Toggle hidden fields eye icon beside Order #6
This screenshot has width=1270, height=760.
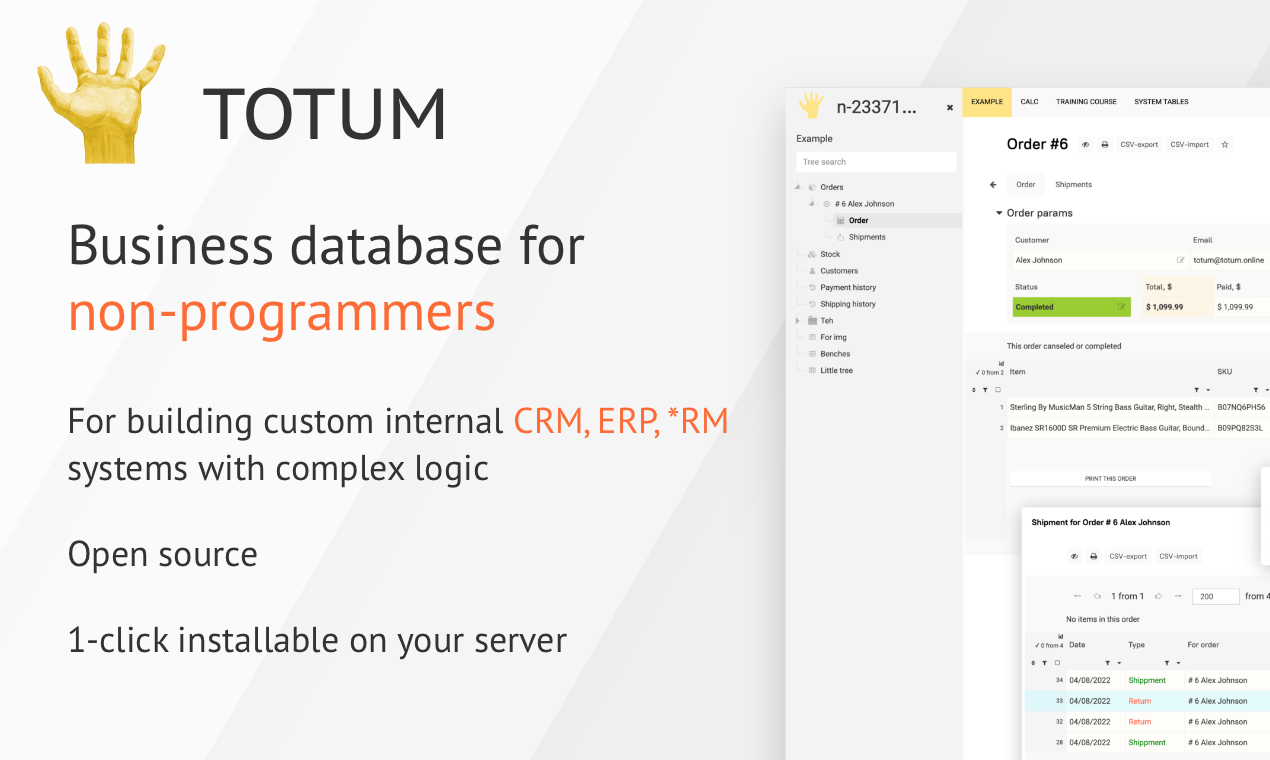point(1086,145)
